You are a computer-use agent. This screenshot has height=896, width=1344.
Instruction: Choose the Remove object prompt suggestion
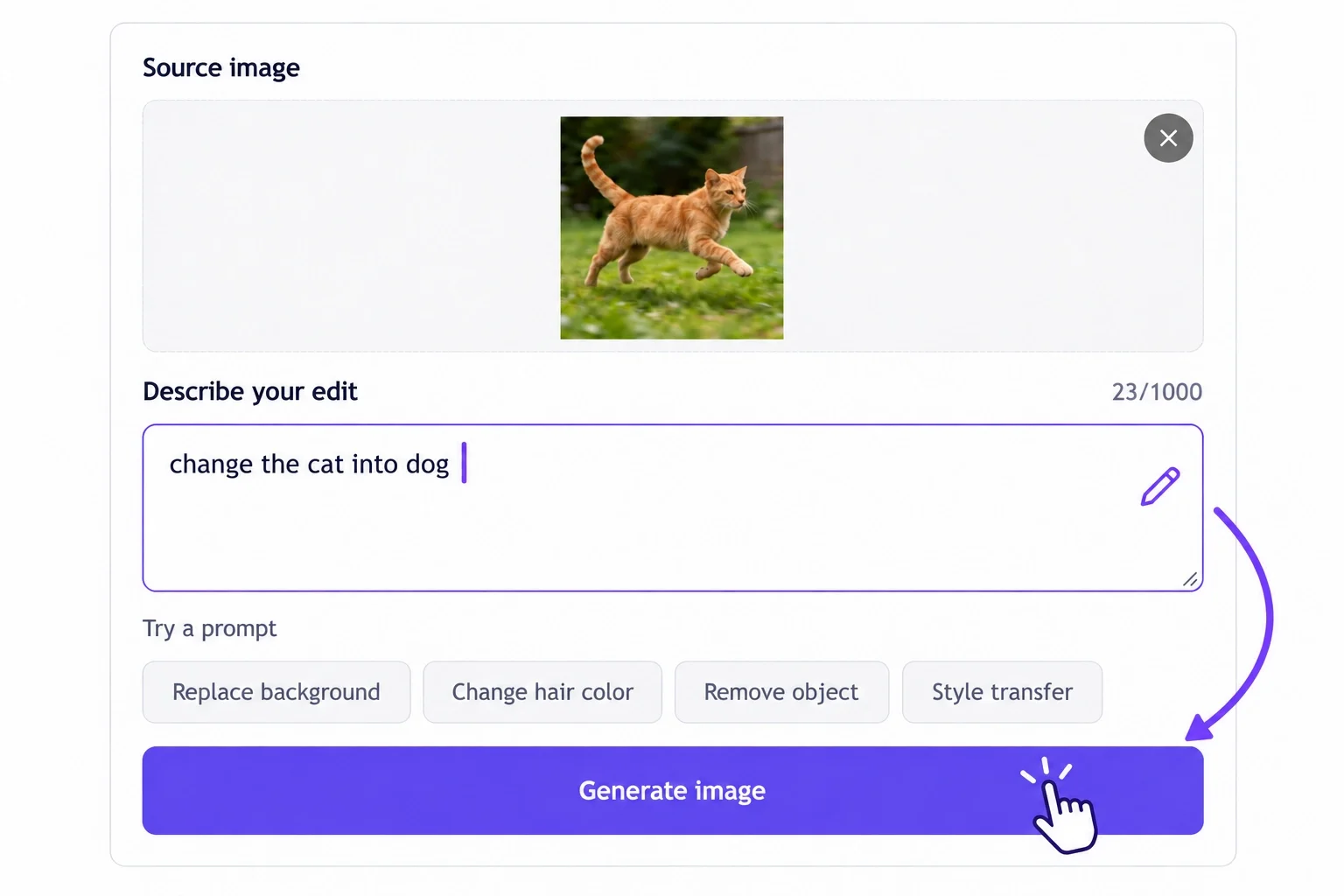click(x=781, y=692)
